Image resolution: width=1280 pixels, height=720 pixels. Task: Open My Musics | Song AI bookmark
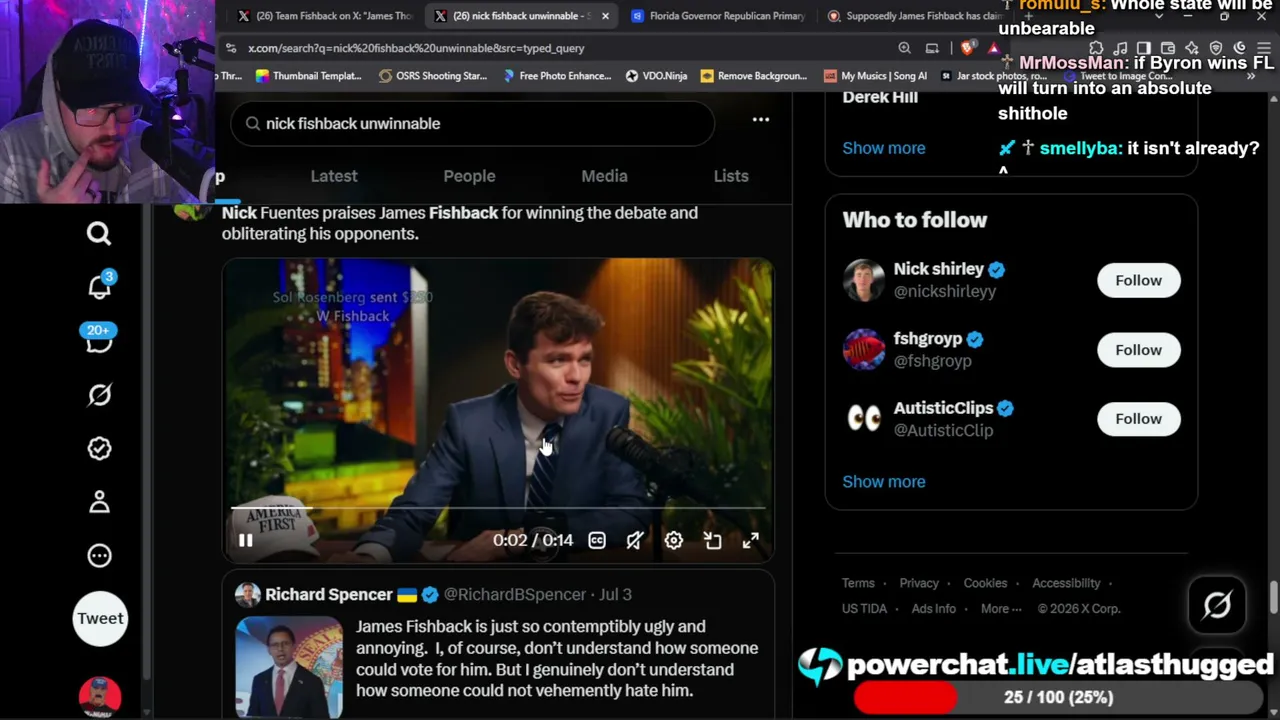pyautogui.click(x=875, y=76)
